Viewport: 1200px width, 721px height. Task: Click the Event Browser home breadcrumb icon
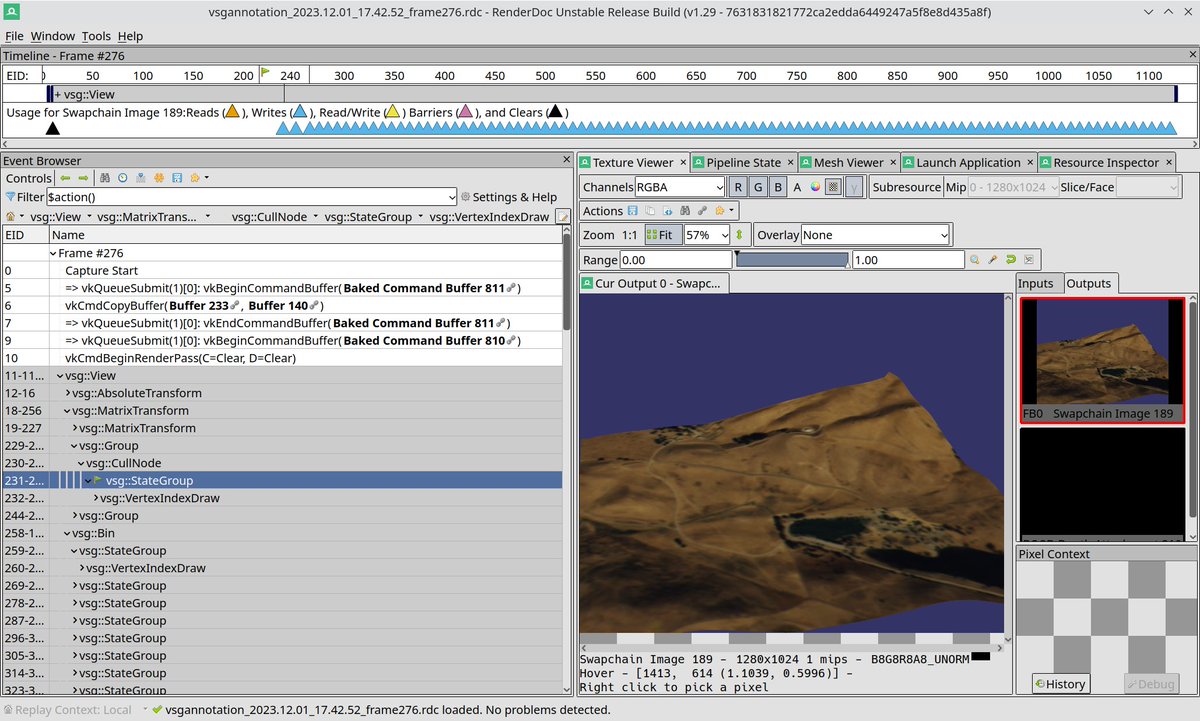pos(10,216)
